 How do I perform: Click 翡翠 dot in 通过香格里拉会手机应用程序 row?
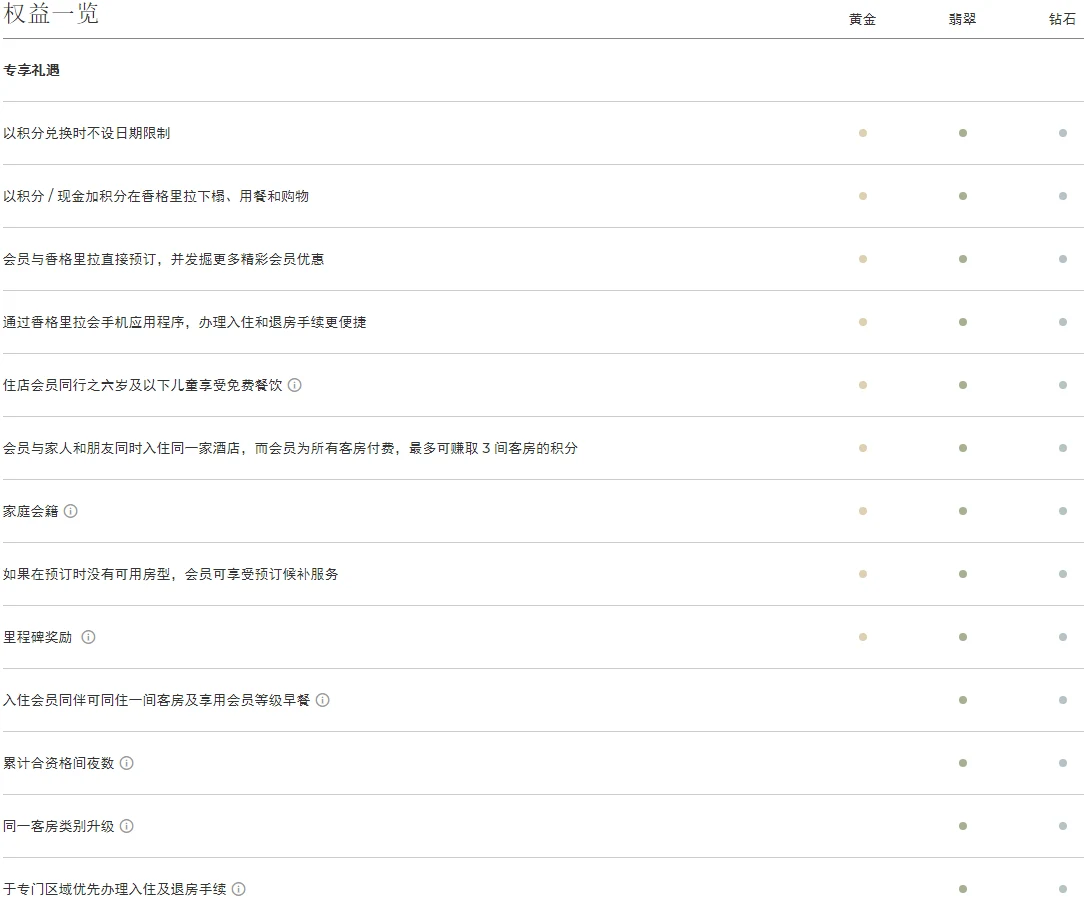[963, 322]
